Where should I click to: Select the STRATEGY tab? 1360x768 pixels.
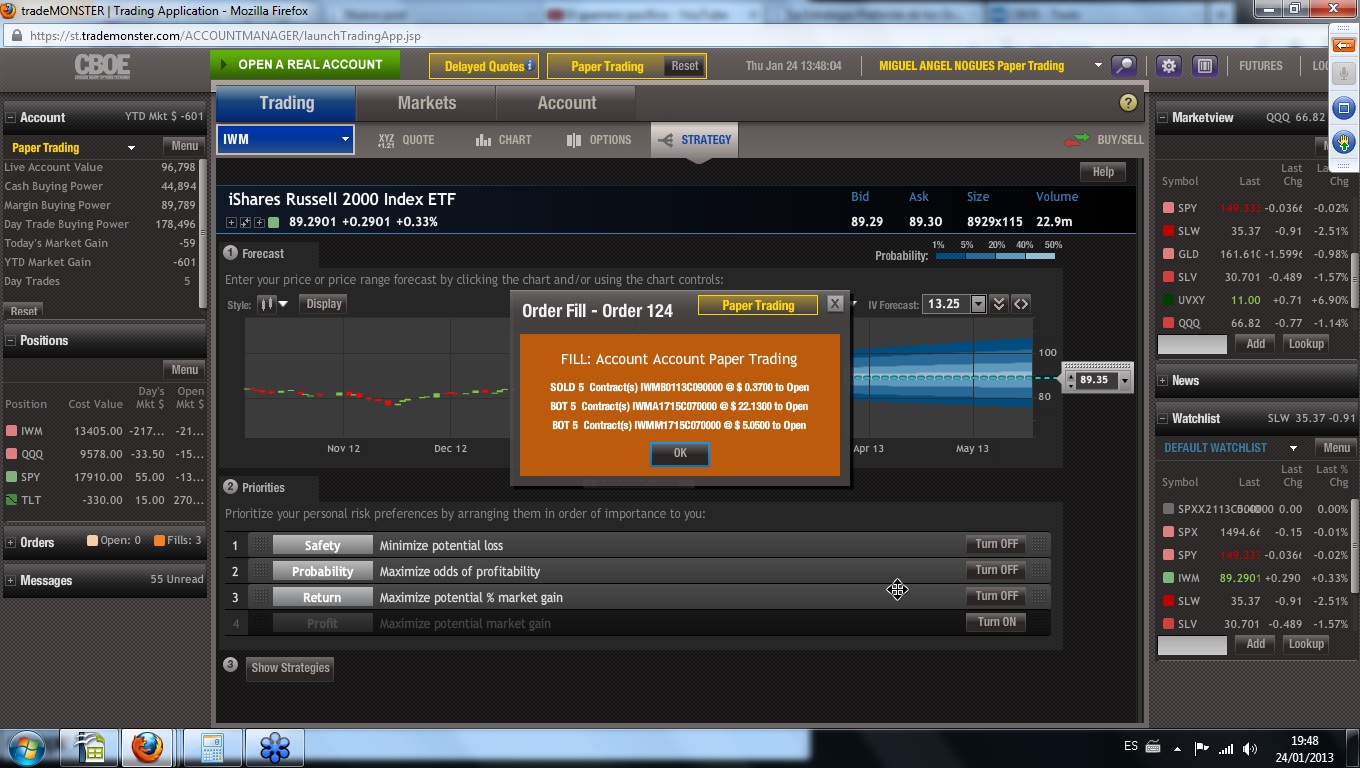click(x=694, y=140)
